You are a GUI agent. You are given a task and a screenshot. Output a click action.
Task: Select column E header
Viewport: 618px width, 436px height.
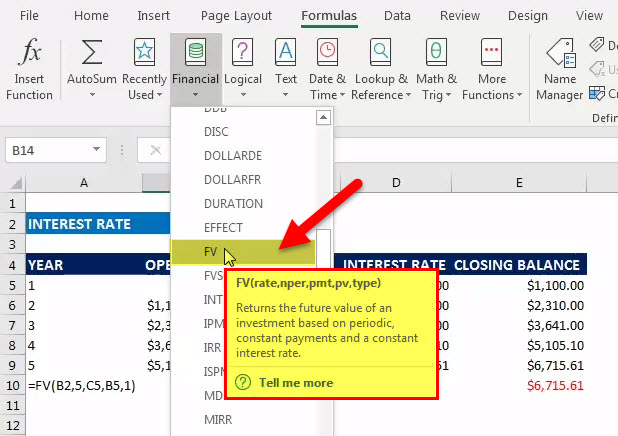519,183
